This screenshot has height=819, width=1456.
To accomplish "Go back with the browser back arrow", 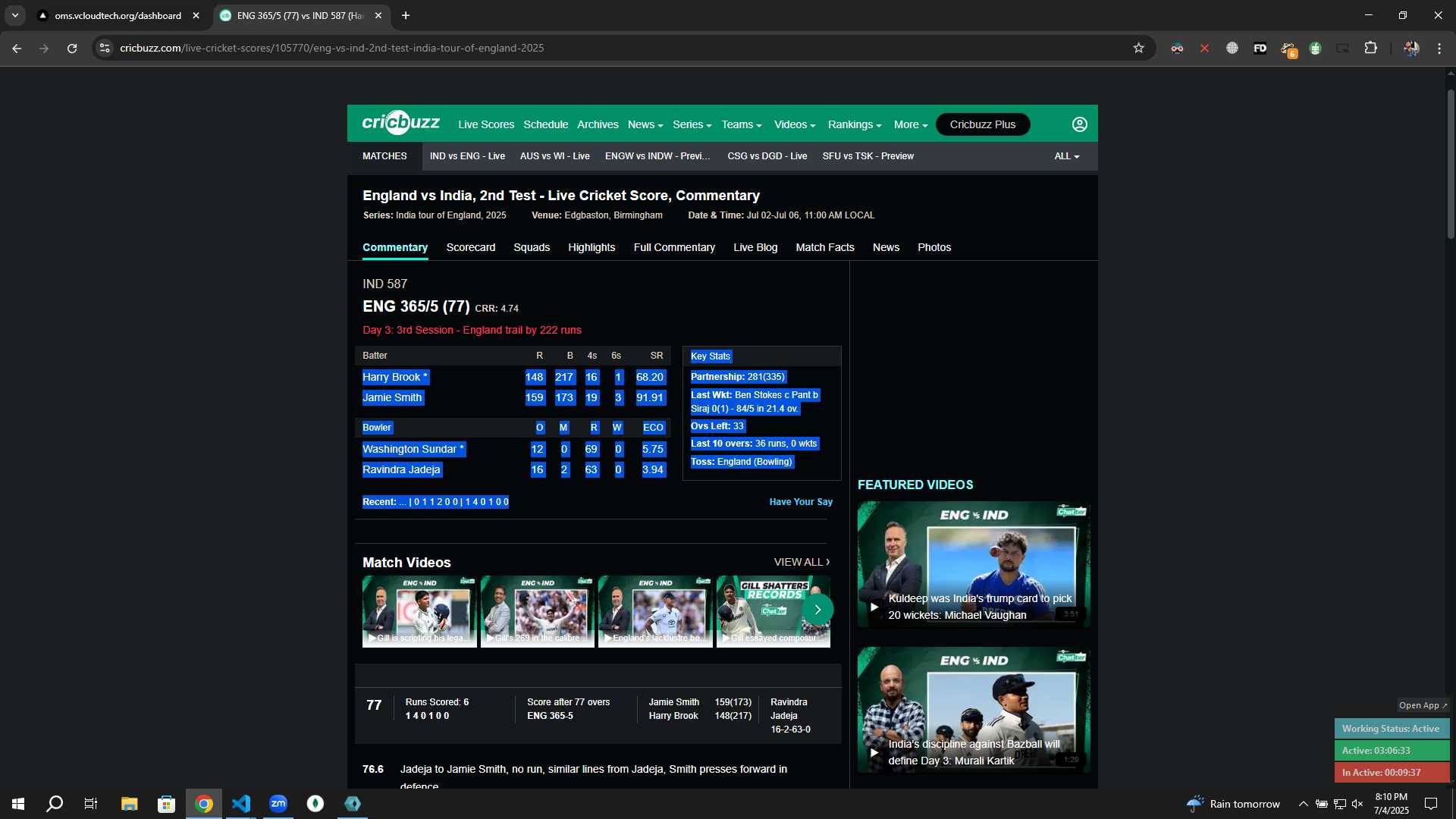I will (x=17, y=48).
